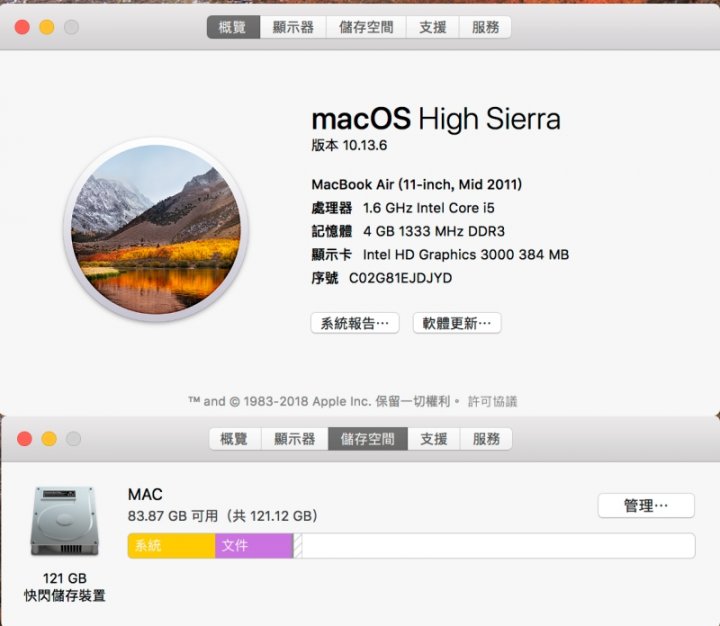Screen dimensions: 720x626
Task: Open the 管理 storage management button
Action: [646, 506]
